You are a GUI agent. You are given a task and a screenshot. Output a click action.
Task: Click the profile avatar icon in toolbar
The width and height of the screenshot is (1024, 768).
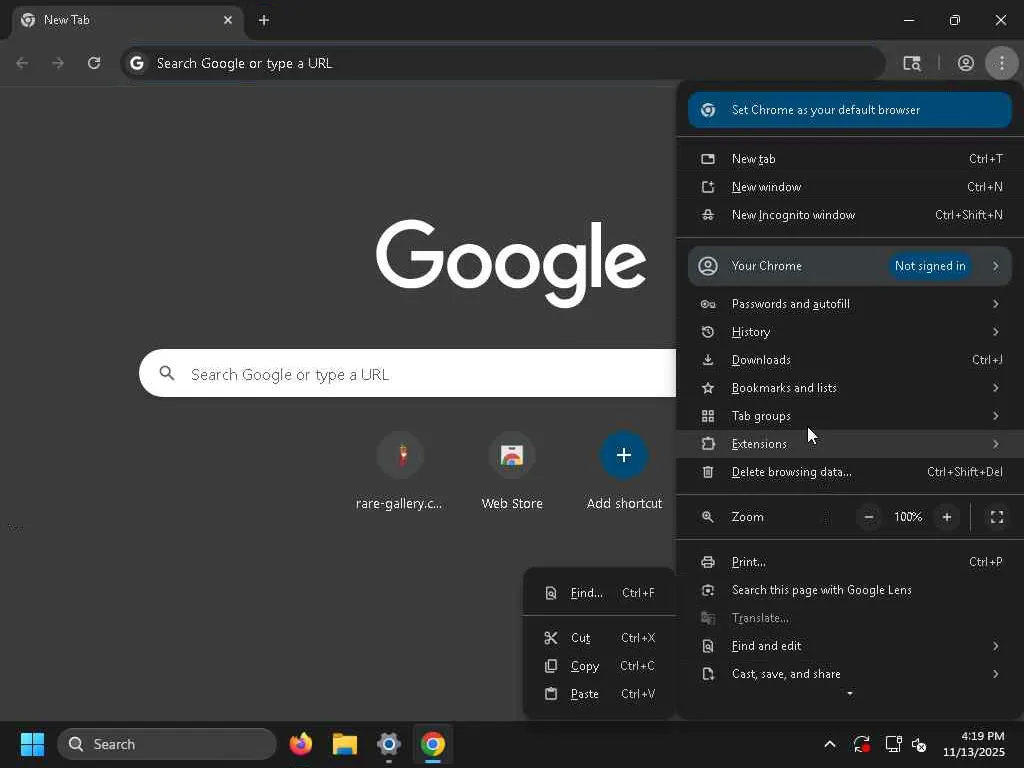(x=965, y=63)
